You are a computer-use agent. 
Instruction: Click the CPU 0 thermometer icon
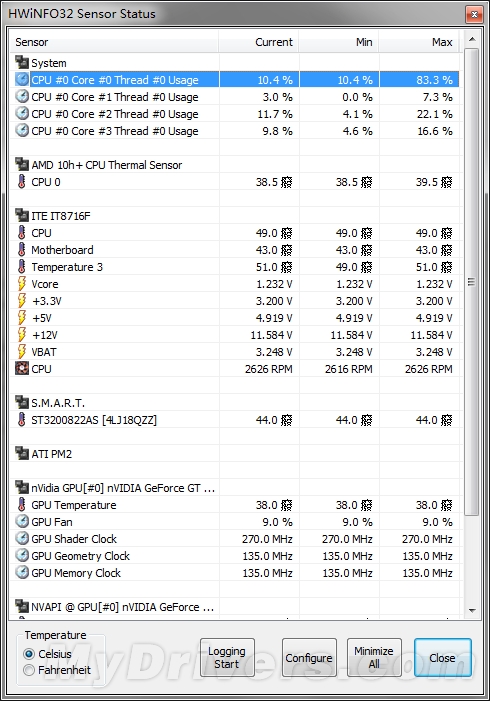21,182
